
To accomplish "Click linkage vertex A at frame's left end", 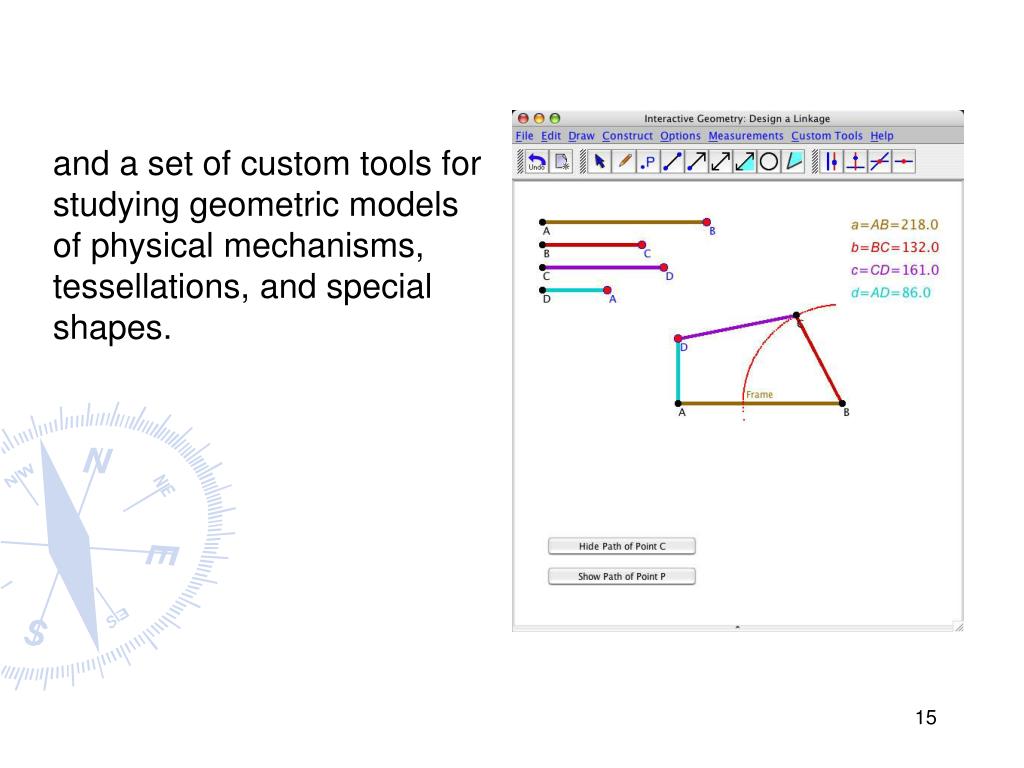I will [x=679, y=404].
